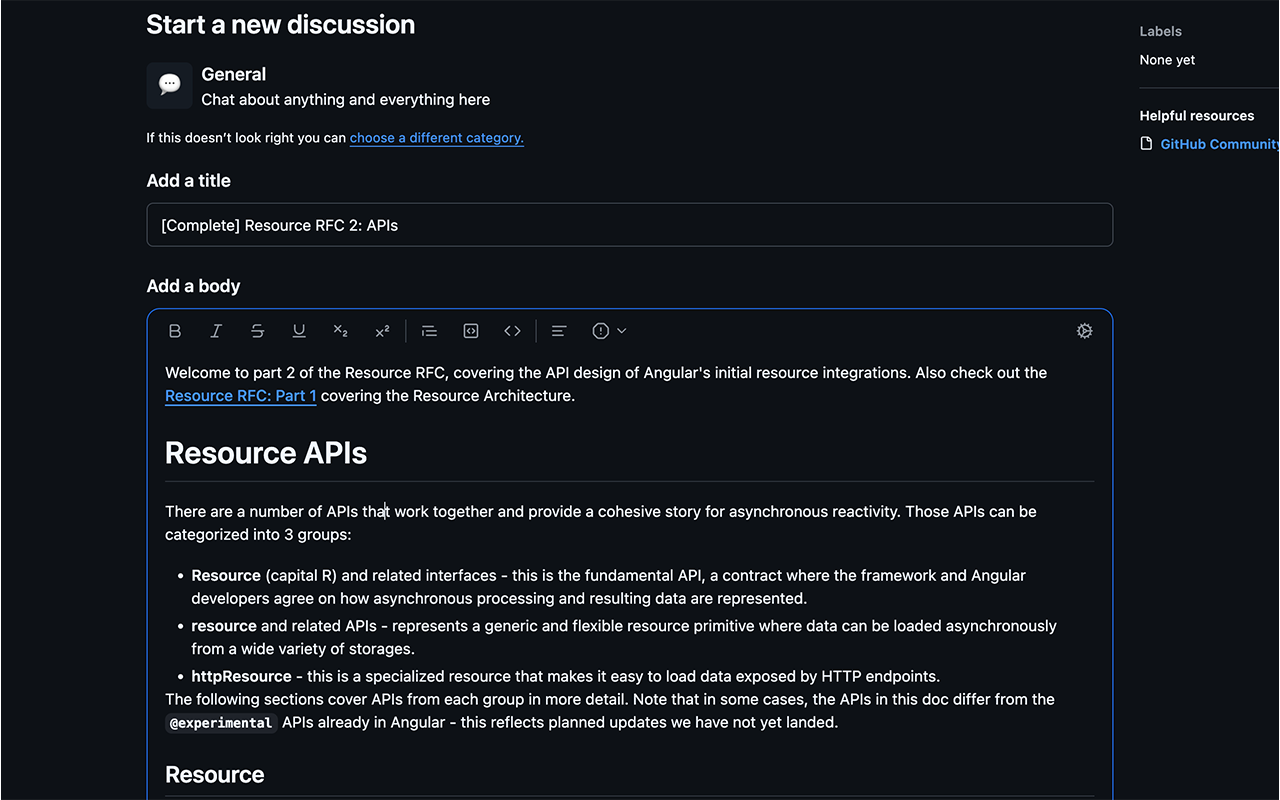Open the alert icon's dropdown chevron
The image size is (1280, 800).
(620, 330)
